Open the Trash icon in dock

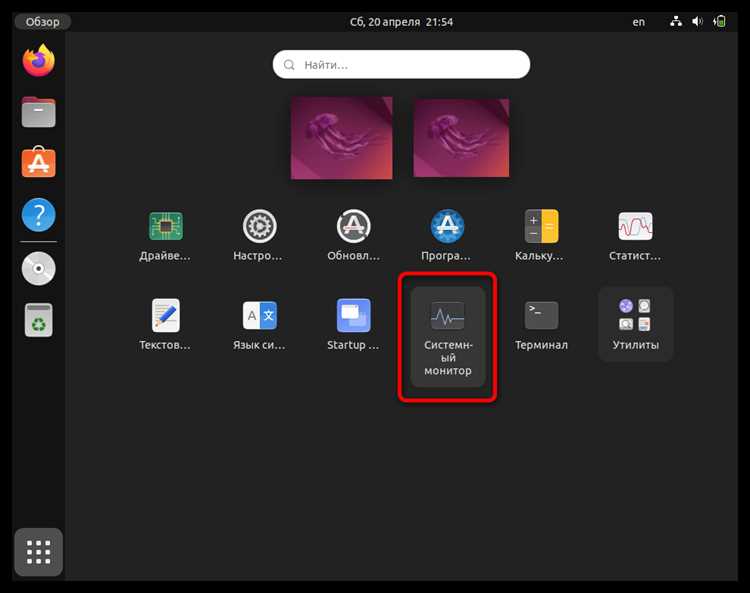(x=39, y=320)
